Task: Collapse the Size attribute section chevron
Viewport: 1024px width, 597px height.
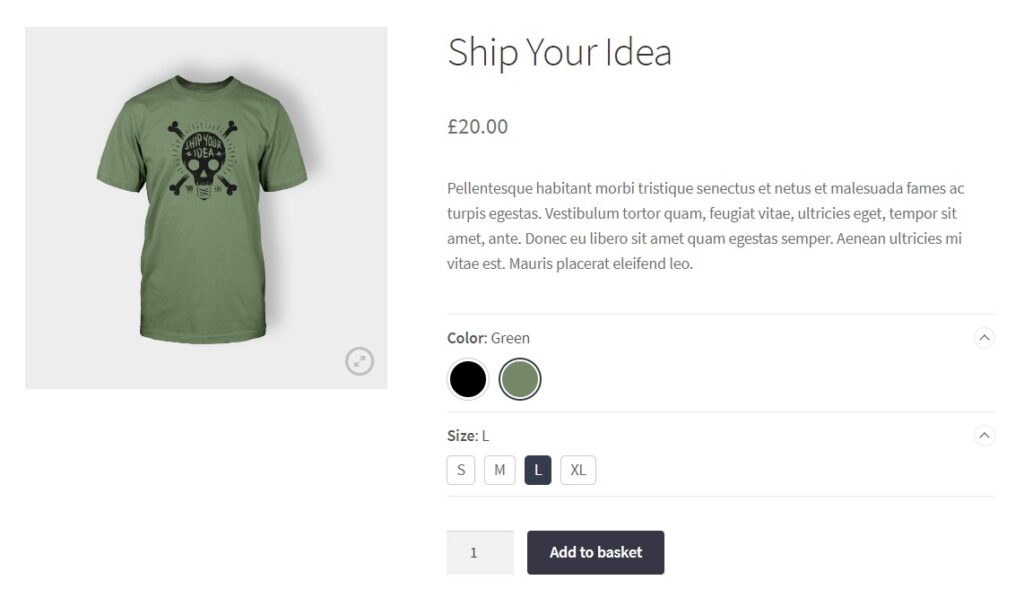Action: pos(984,436)
